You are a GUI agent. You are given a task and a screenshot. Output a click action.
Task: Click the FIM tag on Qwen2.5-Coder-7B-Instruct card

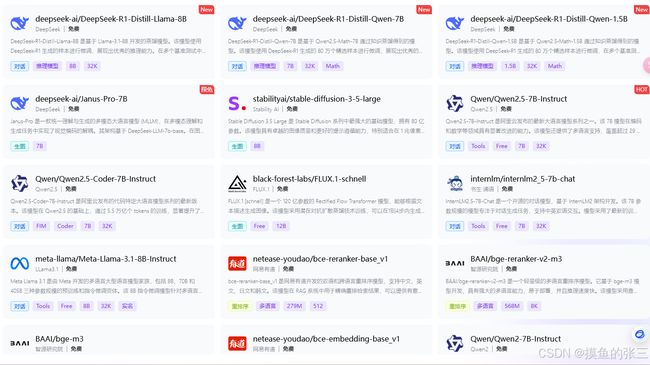(41, 226)
